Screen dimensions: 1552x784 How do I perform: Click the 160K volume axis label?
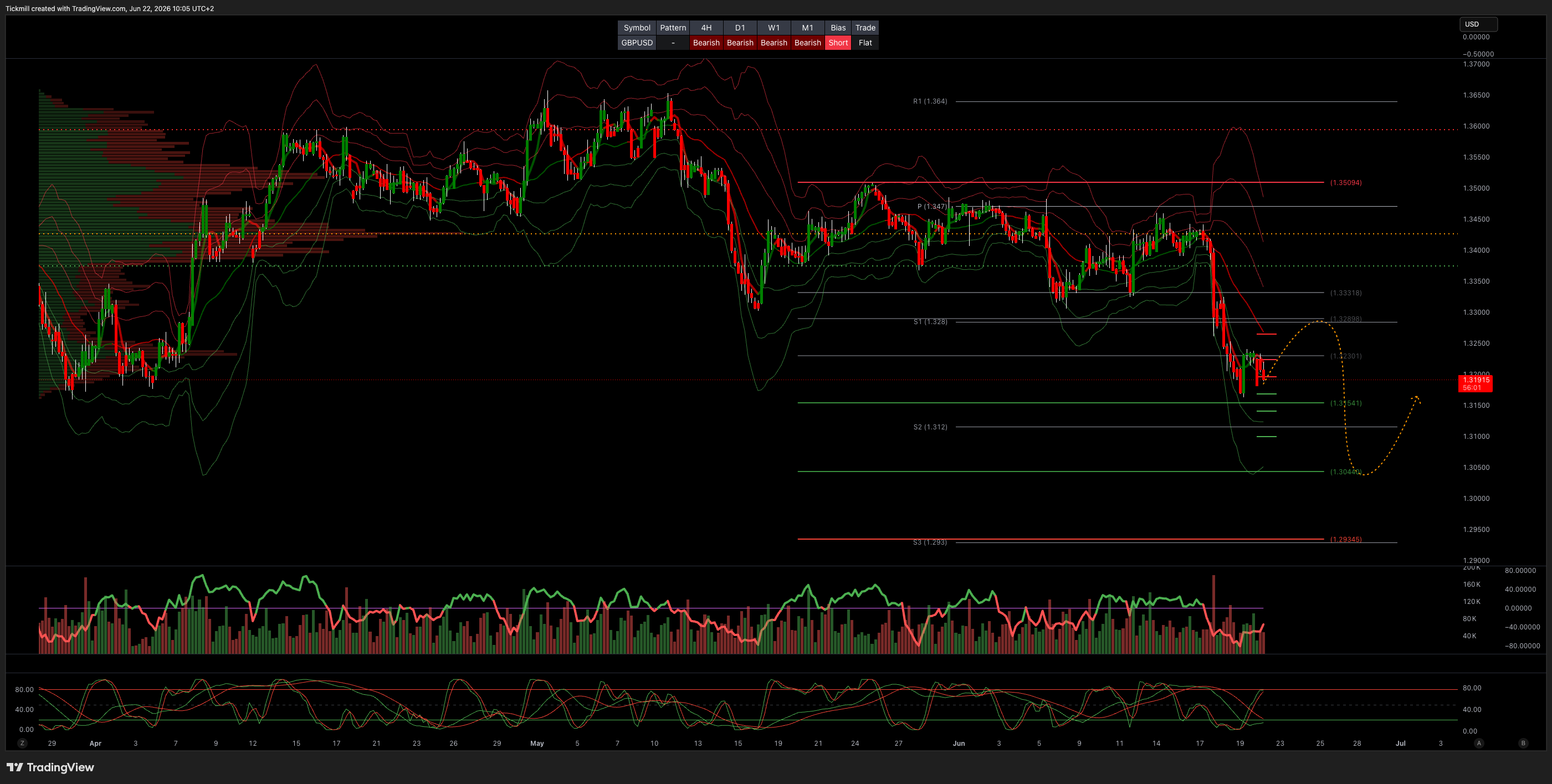tap(1471, 585)
